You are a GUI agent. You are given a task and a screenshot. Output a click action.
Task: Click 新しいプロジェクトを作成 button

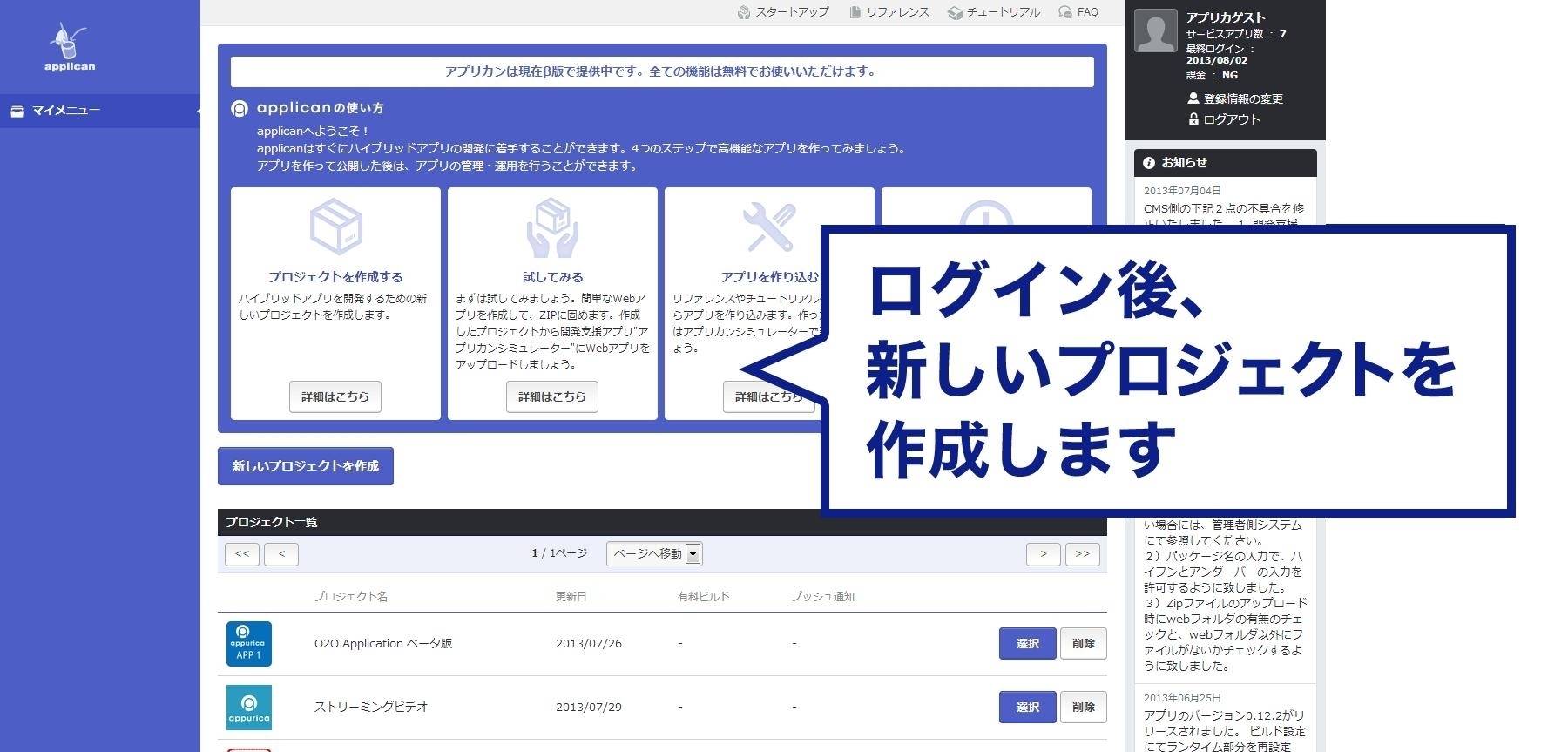tap(306, 466)
